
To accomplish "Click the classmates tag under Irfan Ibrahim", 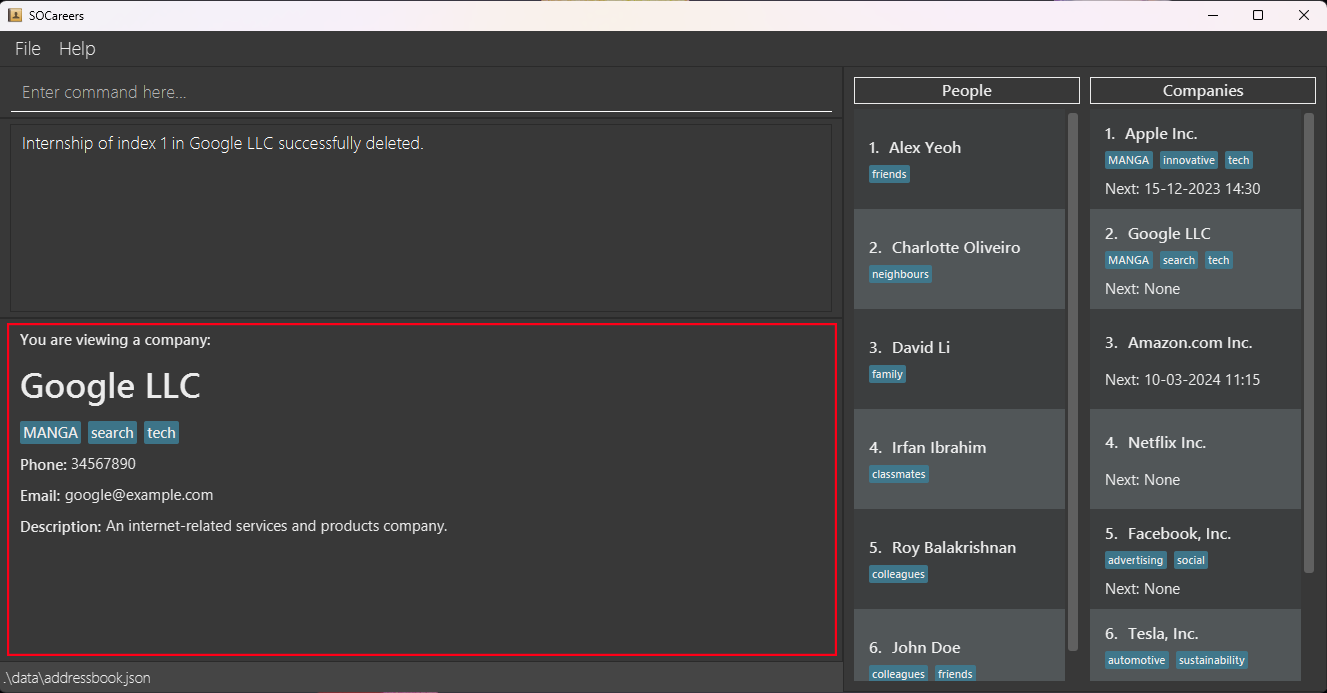I will click(x=898, y=473).
